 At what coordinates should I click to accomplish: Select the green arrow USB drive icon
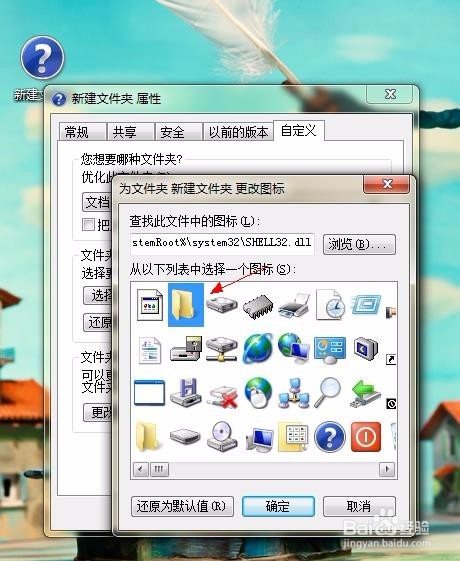coord(366,394)
